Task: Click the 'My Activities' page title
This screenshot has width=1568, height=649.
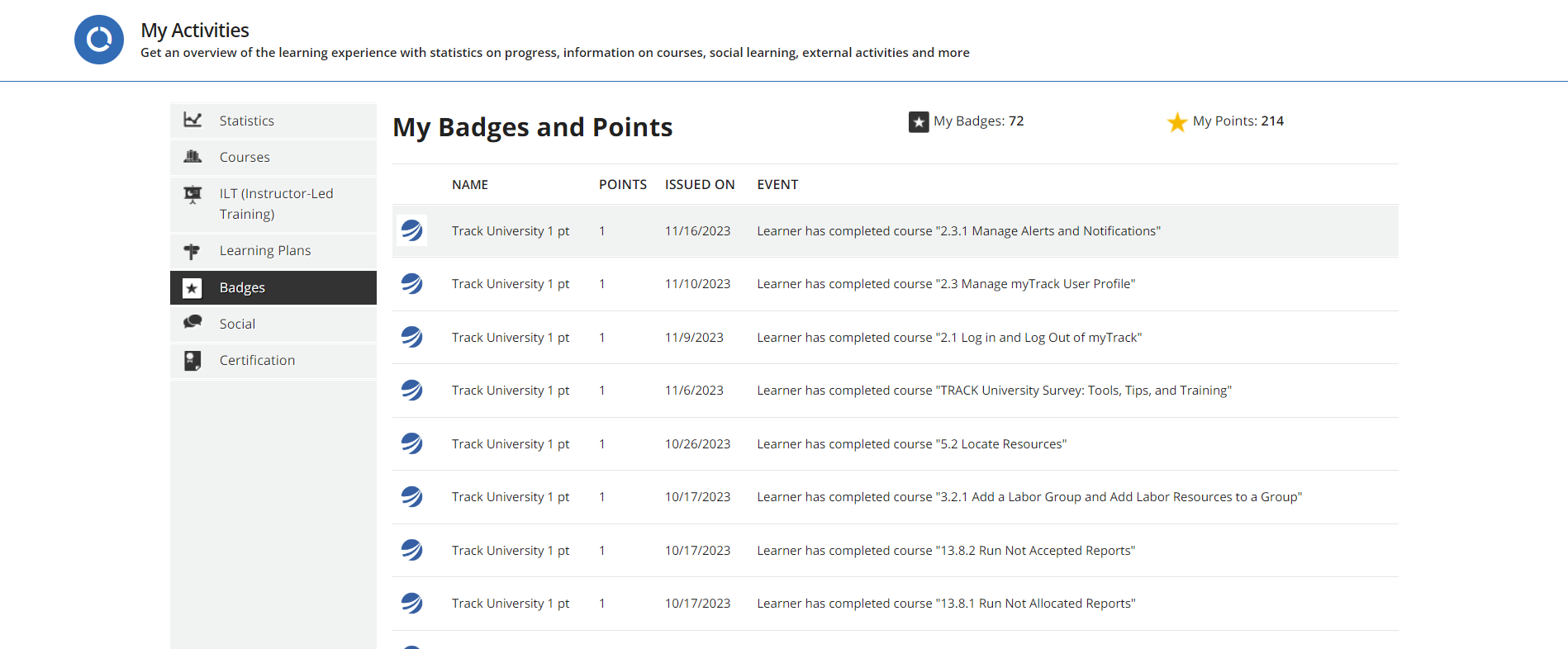Action: [195, 31]
